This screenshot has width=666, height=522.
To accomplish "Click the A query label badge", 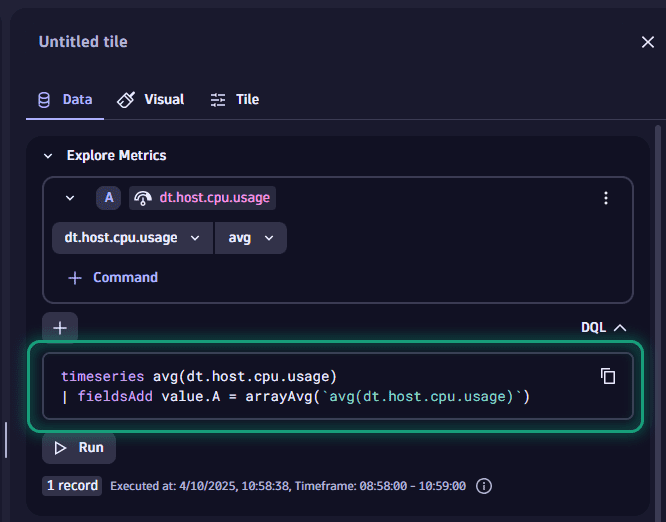I will [109, 198].
